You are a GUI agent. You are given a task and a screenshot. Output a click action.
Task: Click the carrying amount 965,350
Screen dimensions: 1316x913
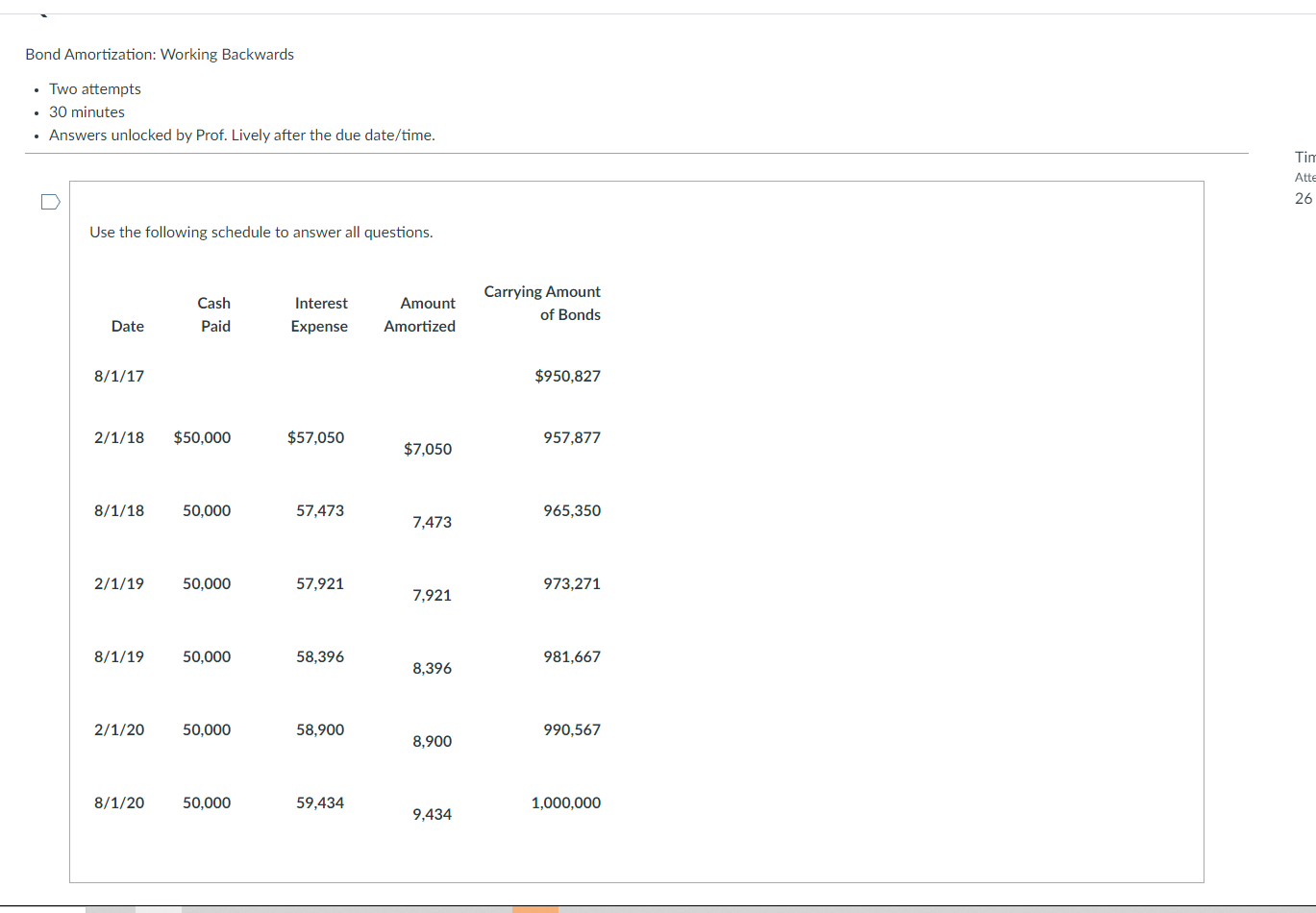[572, 511]
